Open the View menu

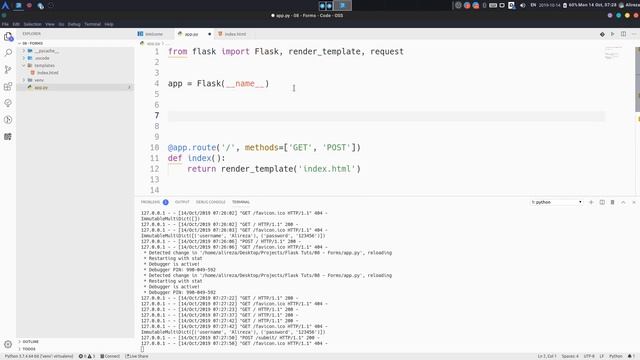point(50,24)
